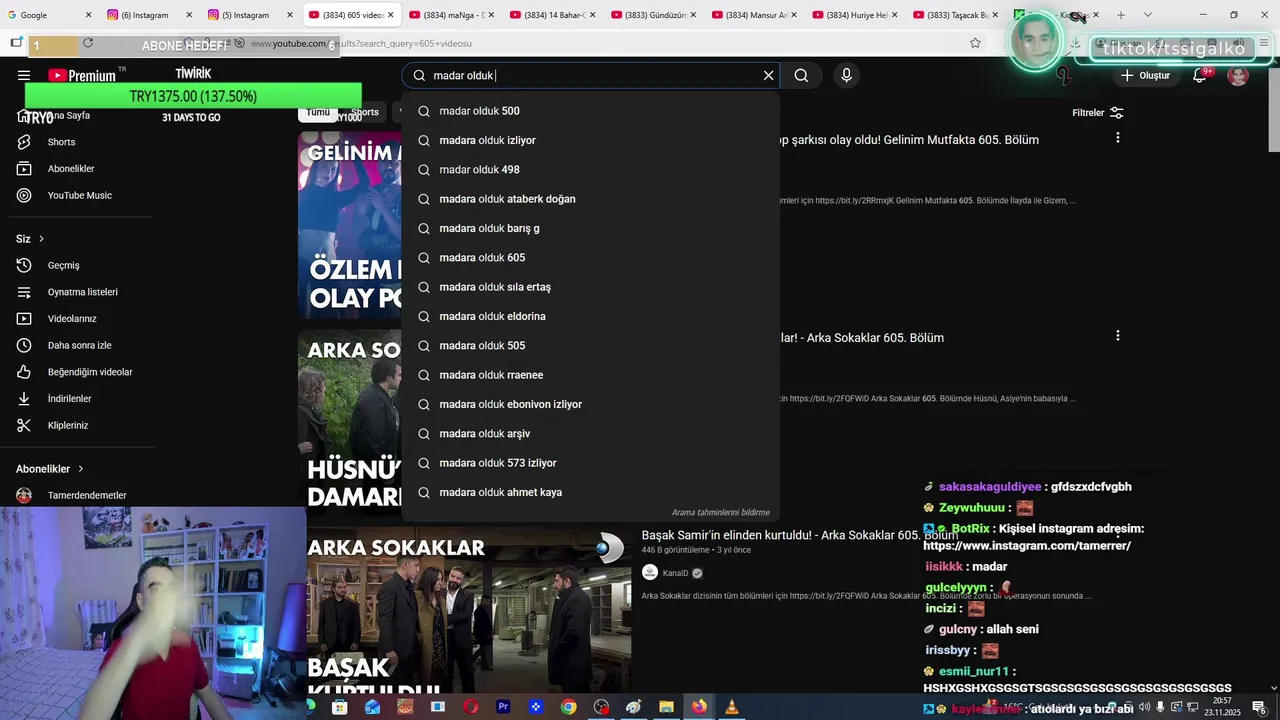This screenshot has width=1280, height=720.
Task: Open the Windows notification center icon
Action: pyautogui.click(x=1259, y=707)
